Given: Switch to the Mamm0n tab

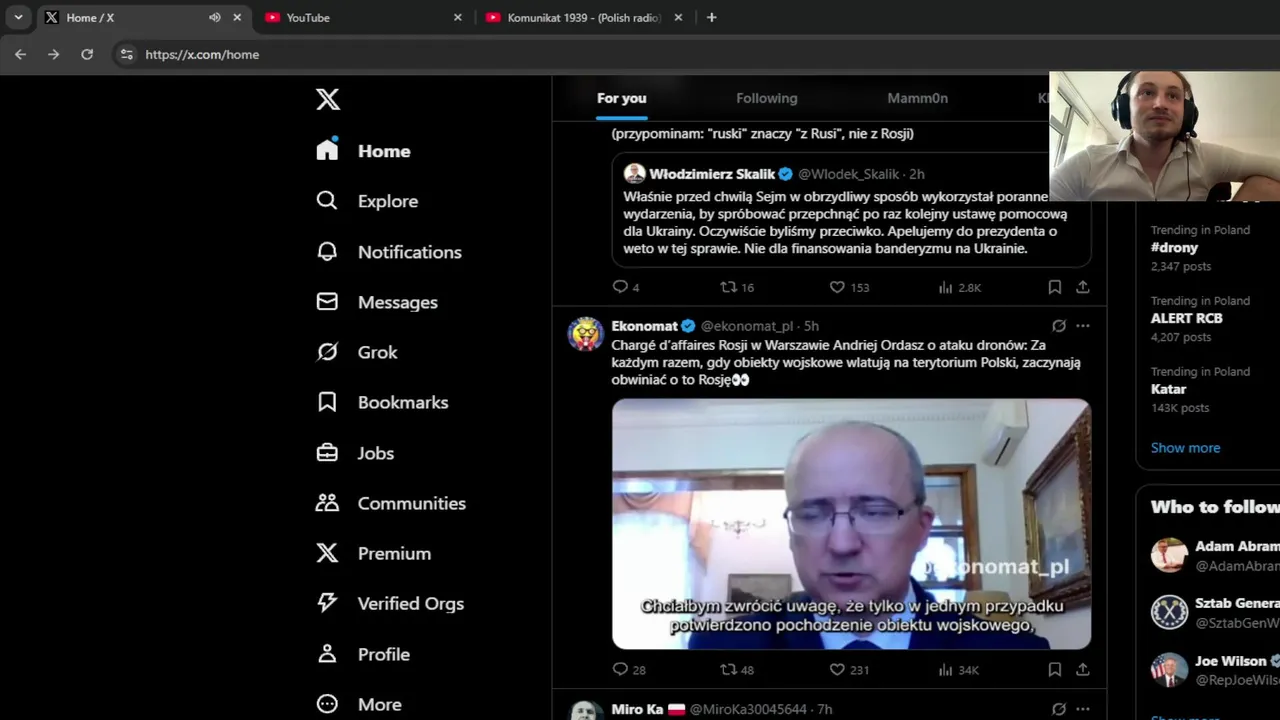Looking at the screenshot, I should [x=917, y=98].
